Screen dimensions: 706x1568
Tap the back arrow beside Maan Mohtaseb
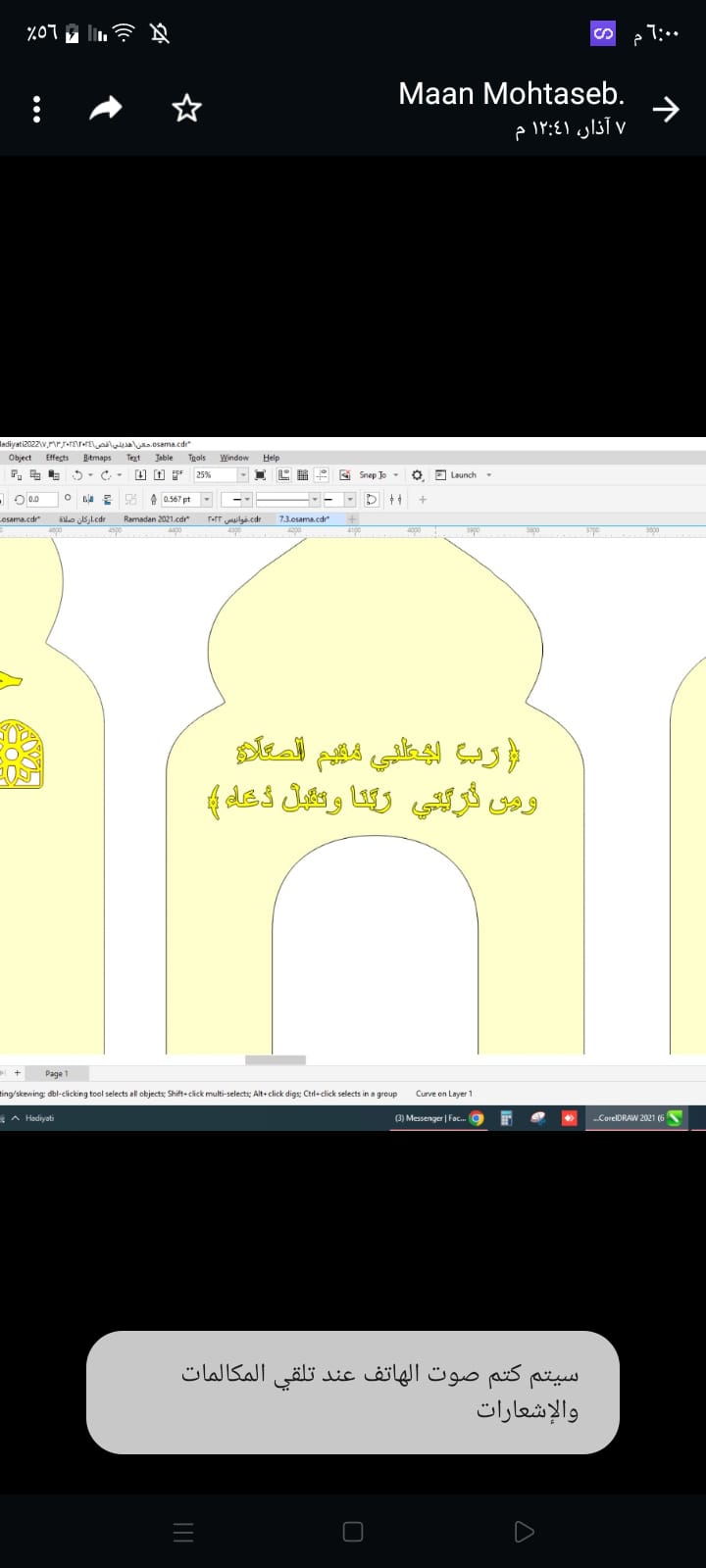click(x=666, y=109)
